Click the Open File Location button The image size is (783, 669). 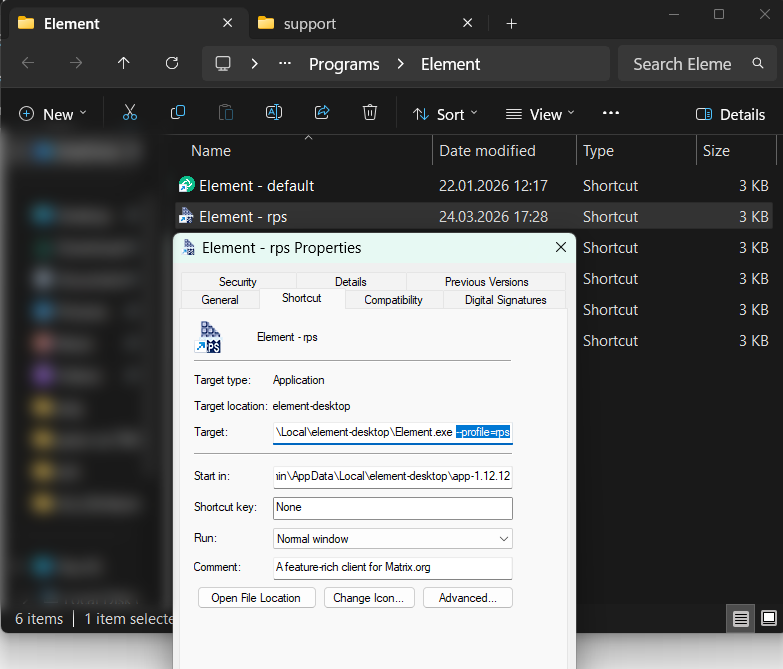tap(256, 598)
